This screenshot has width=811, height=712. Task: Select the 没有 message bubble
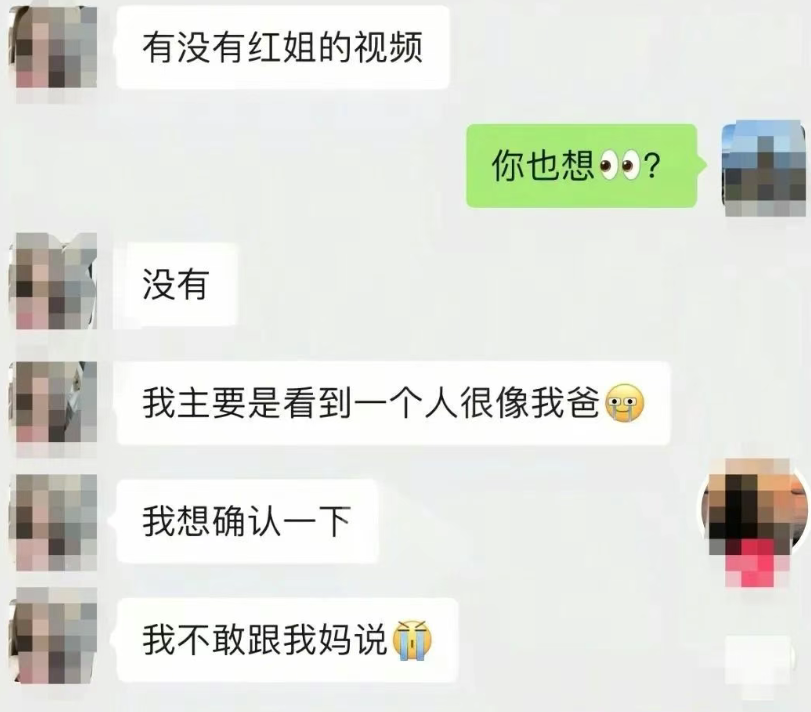176,284
